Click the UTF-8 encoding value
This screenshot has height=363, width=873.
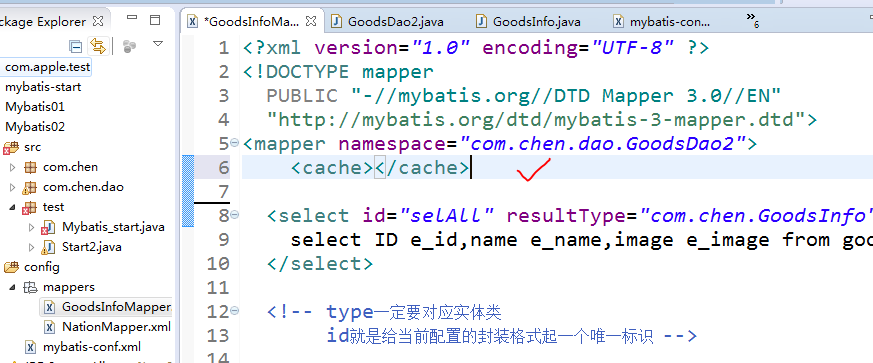pos(632,48)
